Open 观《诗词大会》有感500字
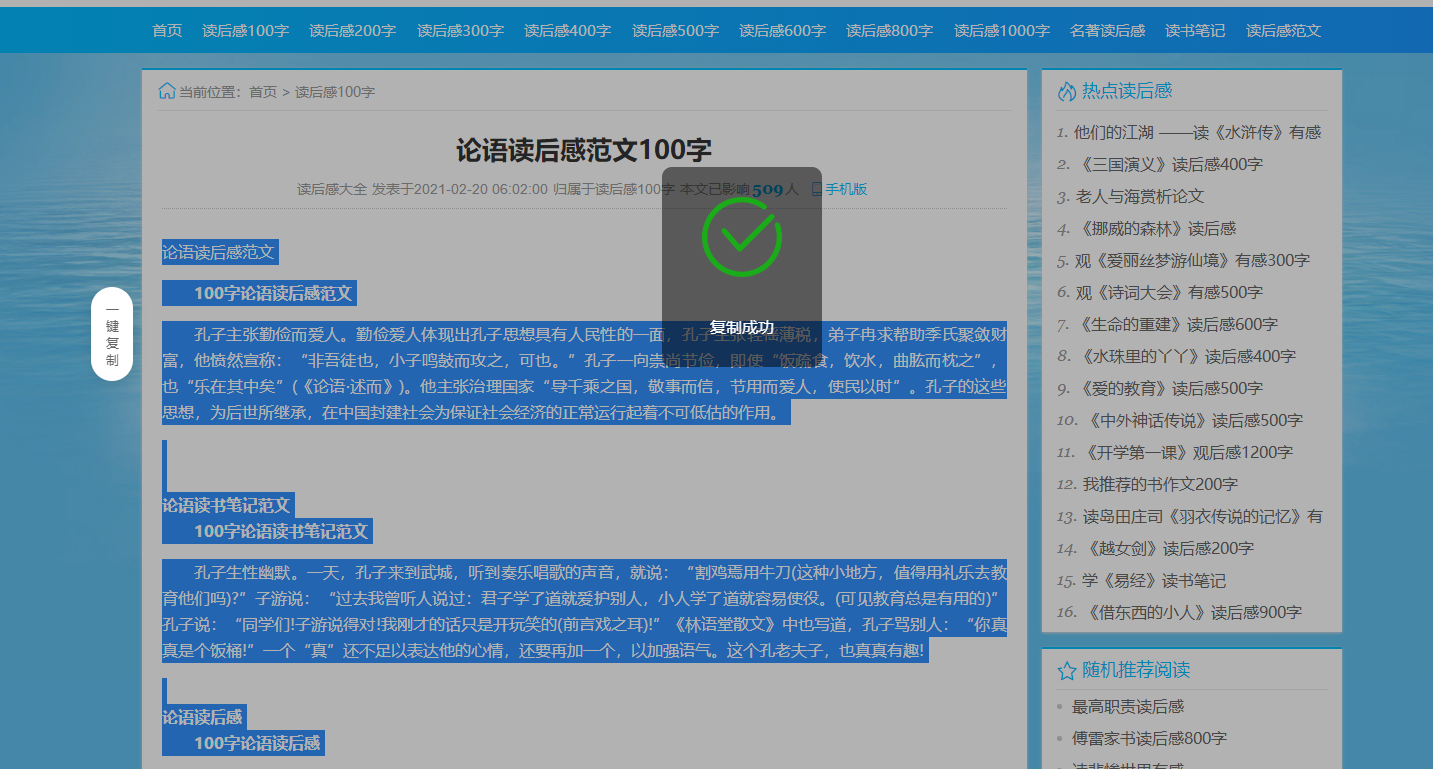Screen dimensions: 1433x769 coord(1169,292)
